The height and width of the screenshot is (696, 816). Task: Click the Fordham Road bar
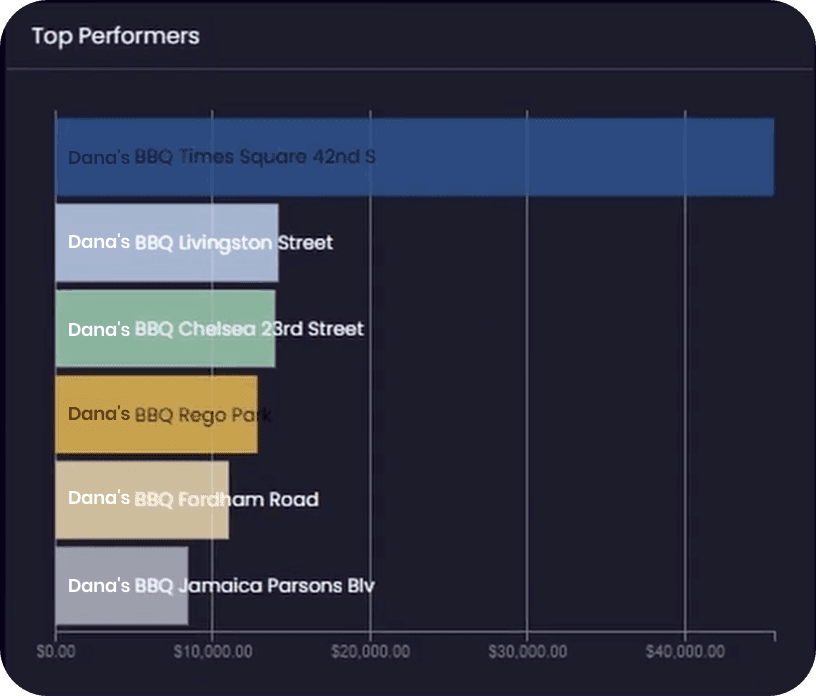(142, 500)
